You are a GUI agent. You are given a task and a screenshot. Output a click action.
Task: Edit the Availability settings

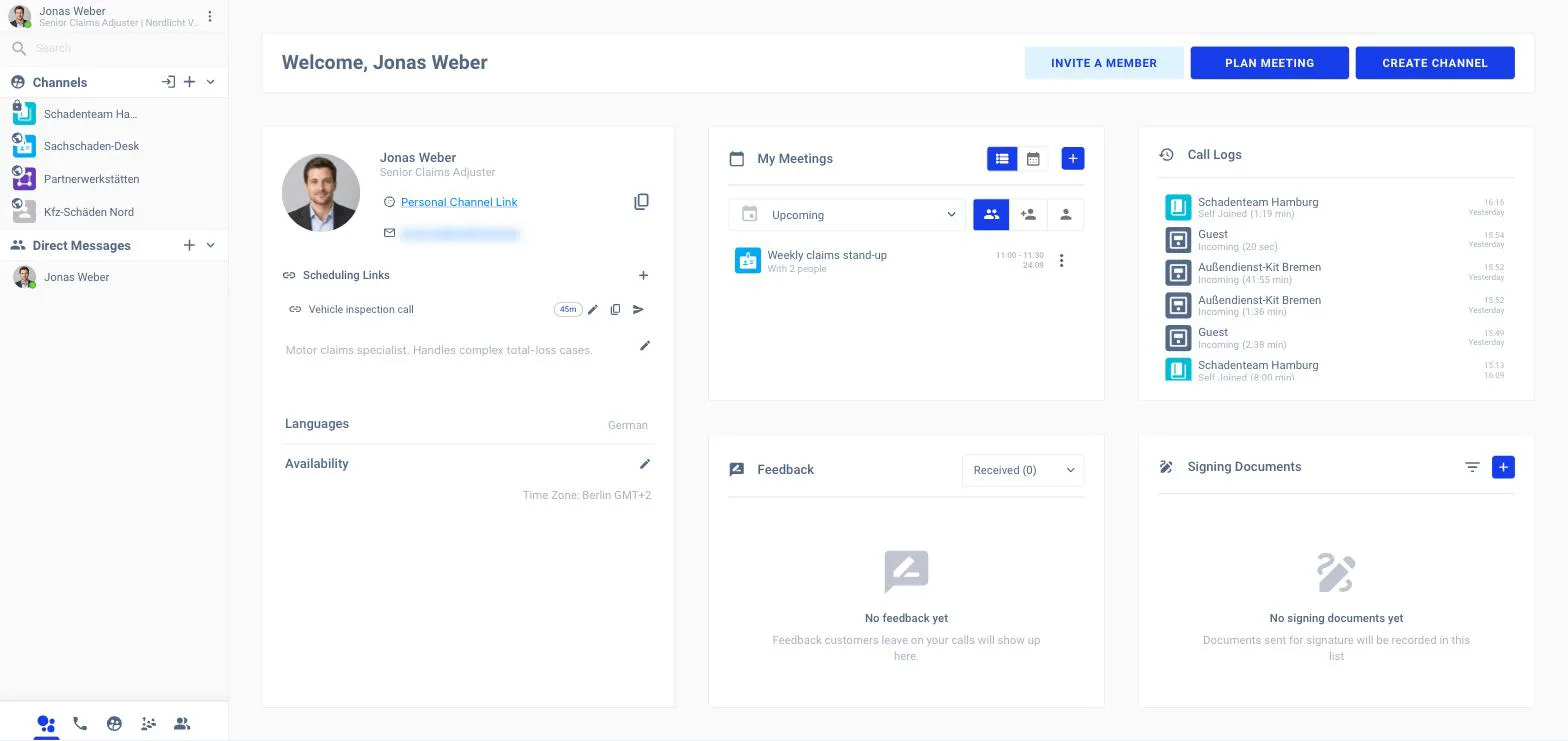(x=645, y=464)
